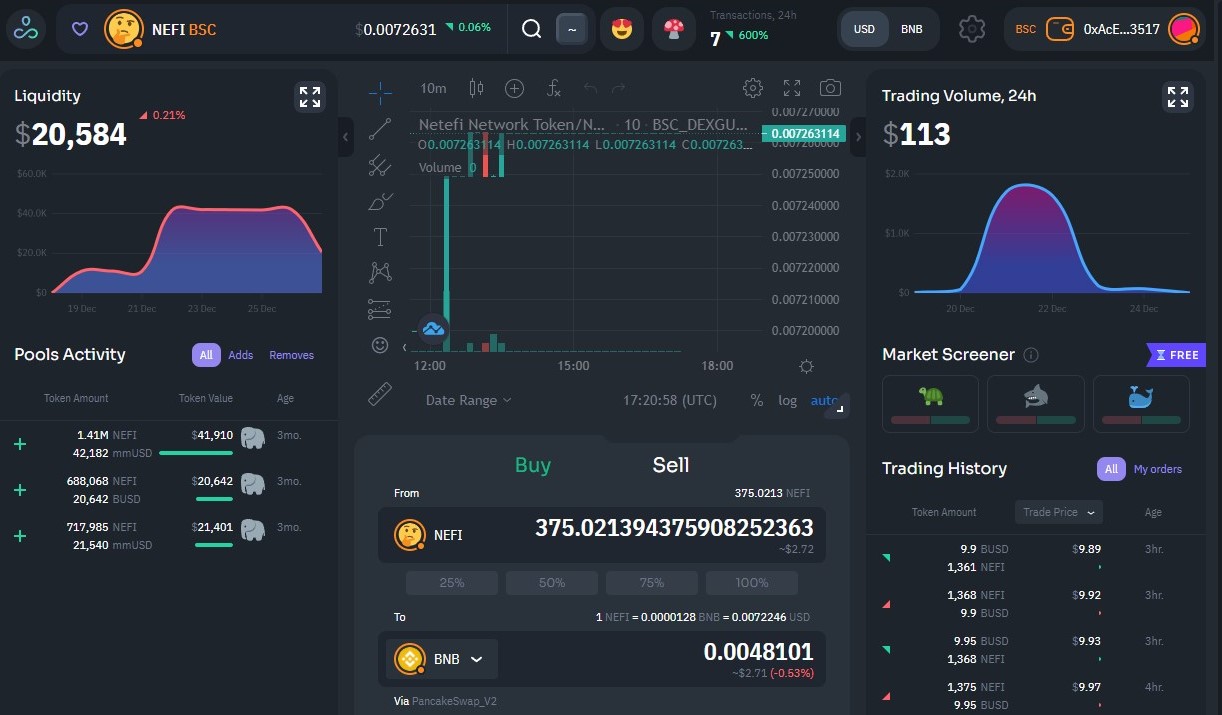Select the trend line drawing tool
Image resolution: width=1222 pixels, height=715 pixels.
point(380,129)
